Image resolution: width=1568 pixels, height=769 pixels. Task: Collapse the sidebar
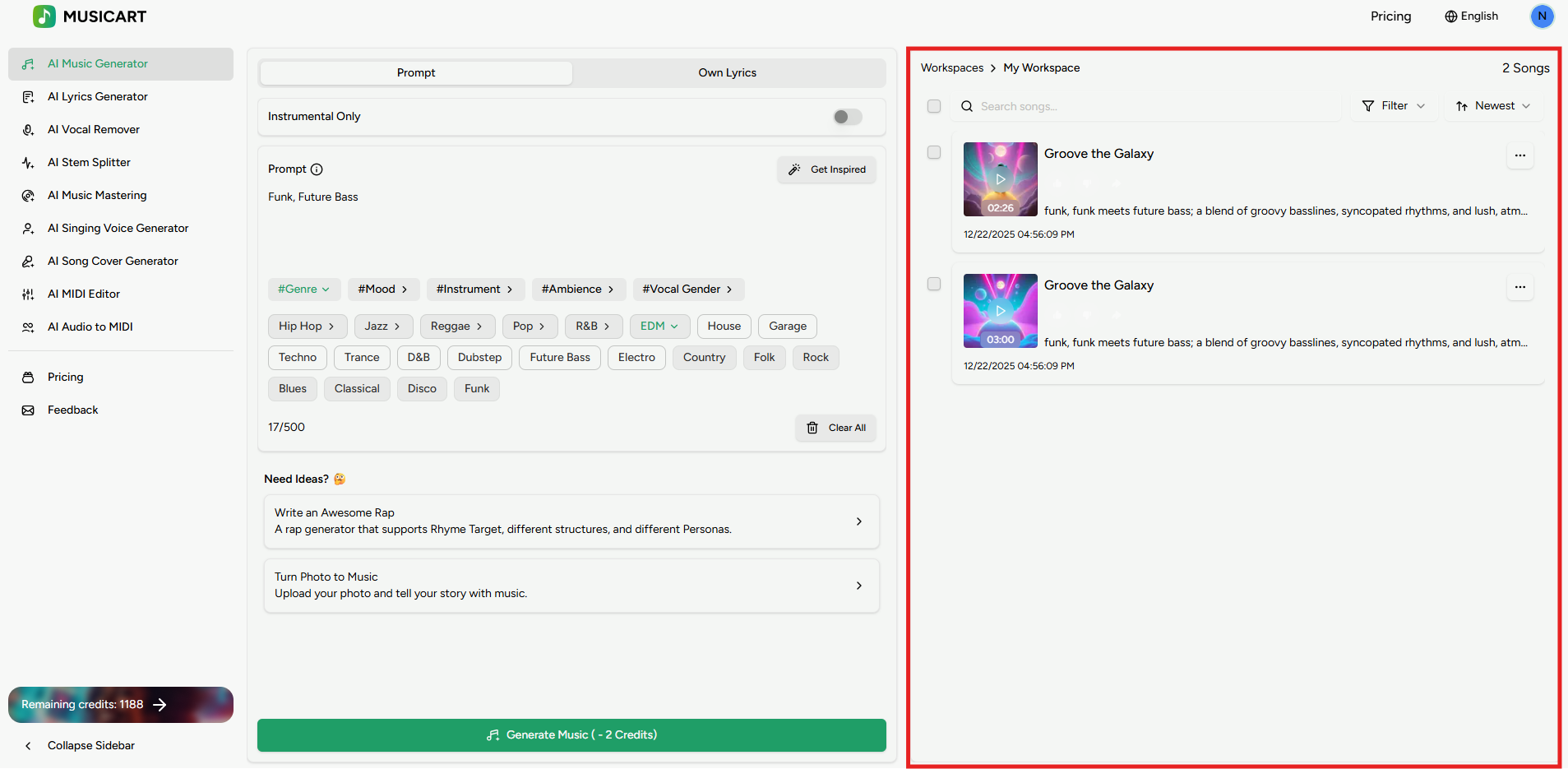pos(90,745)
